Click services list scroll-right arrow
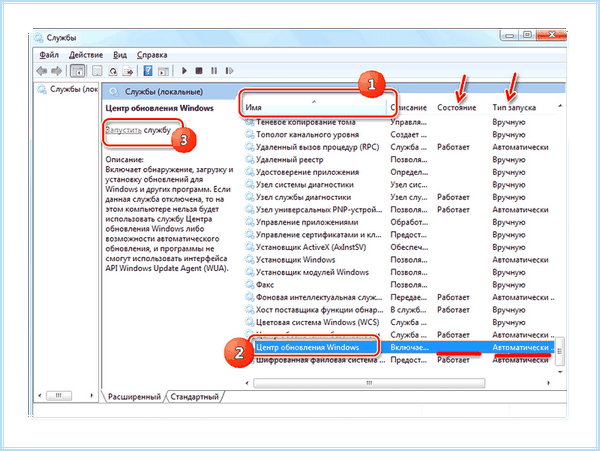 pyautogui.click(x=548, y=383)
